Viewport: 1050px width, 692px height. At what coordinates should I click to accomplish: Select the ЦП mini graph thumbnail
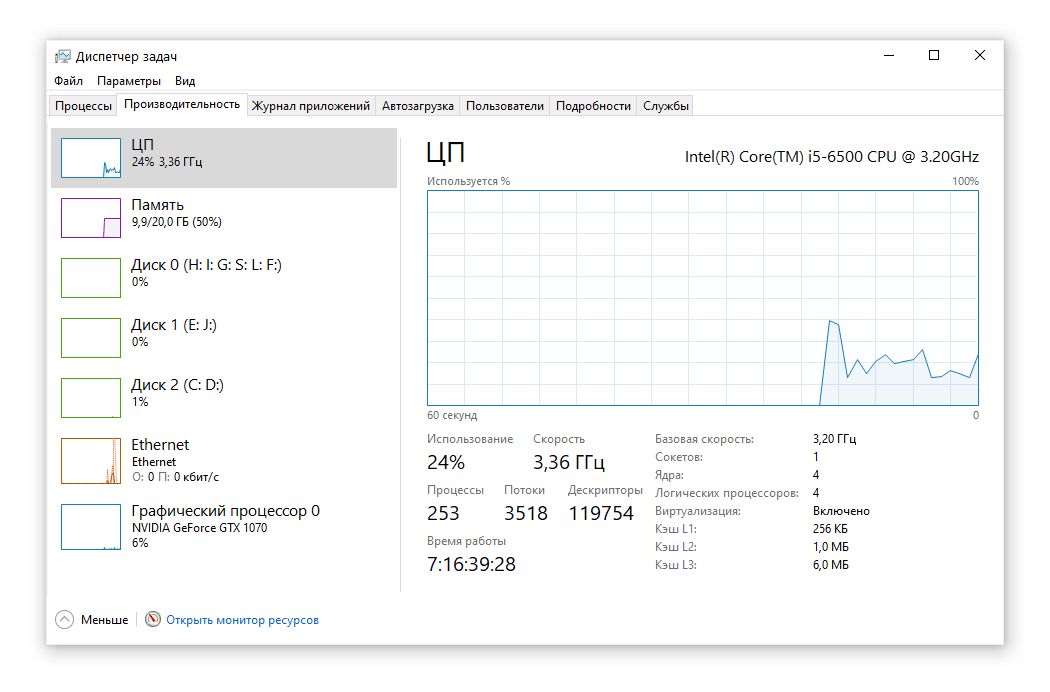(x=91, y=158)
